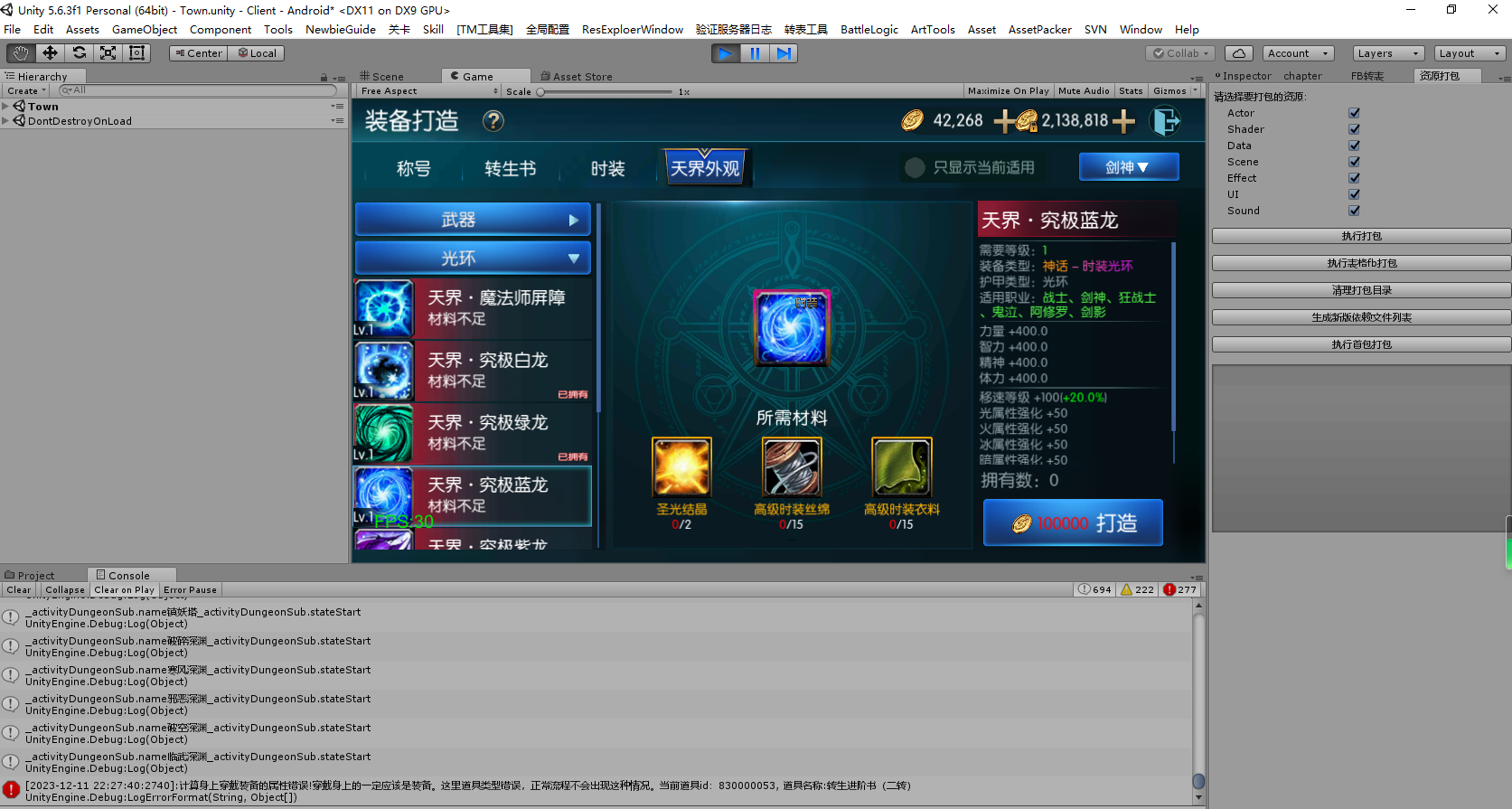1512x809 pixels.
Task: Open the Layers dropdown
Action: [1388, 53]
